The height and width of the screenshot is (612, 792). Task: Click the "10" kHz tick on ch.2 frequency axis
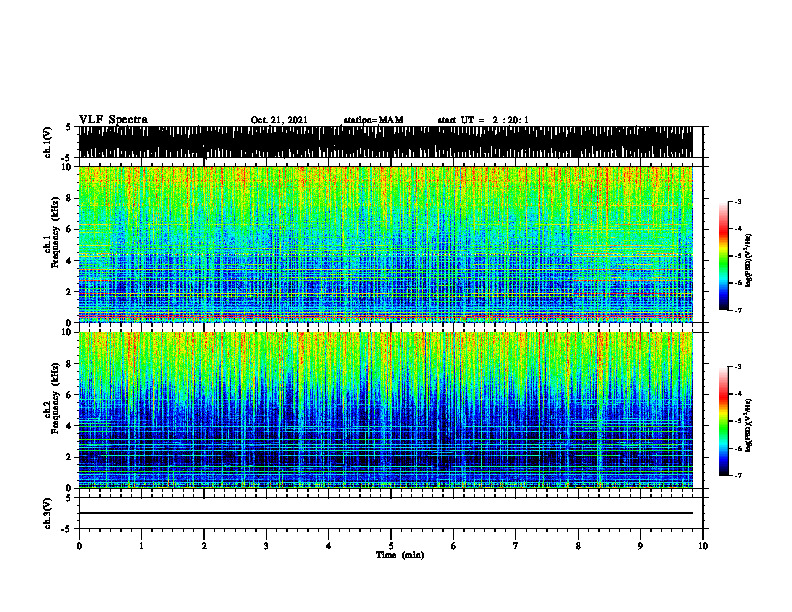point(68,332)
